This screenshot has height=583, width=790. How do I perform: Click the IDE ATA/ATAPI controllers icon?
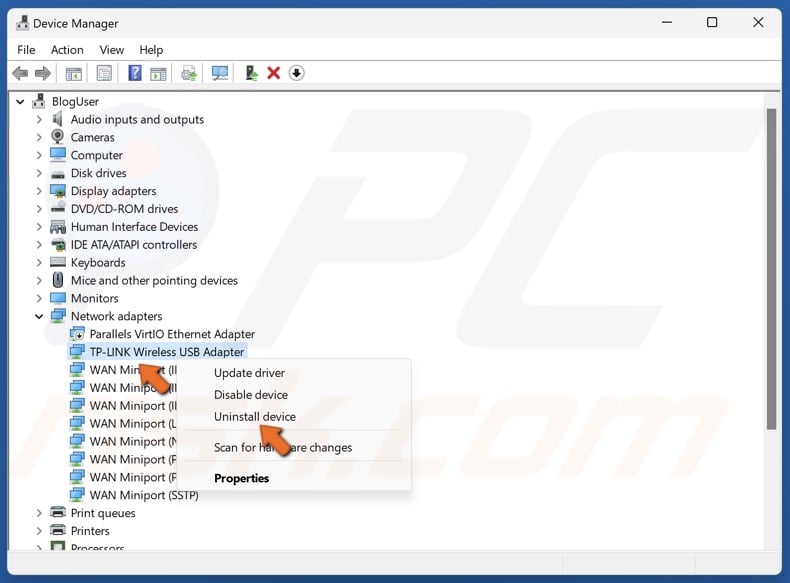[x=58, y=245]
